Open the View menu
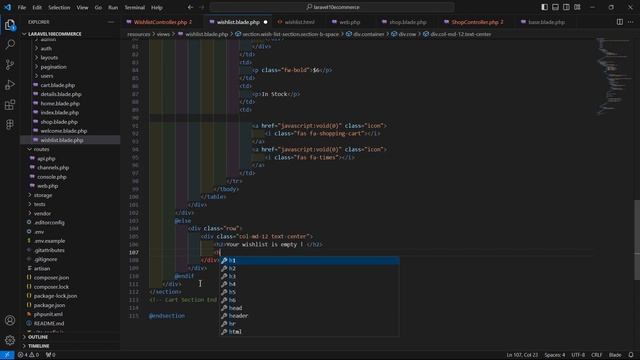 [82, 7]
